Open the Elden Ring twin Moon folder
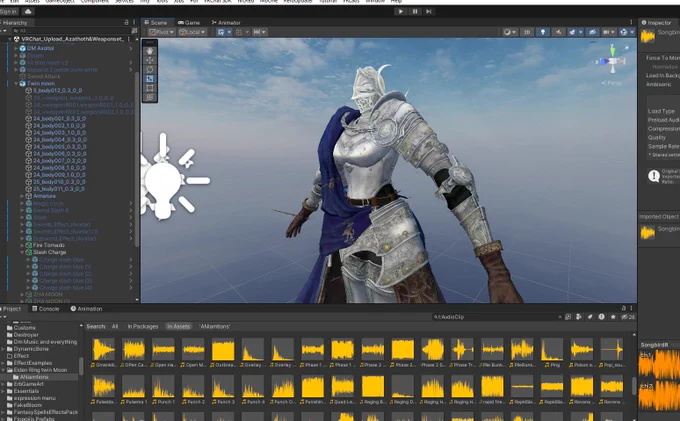 click(40, 370)
